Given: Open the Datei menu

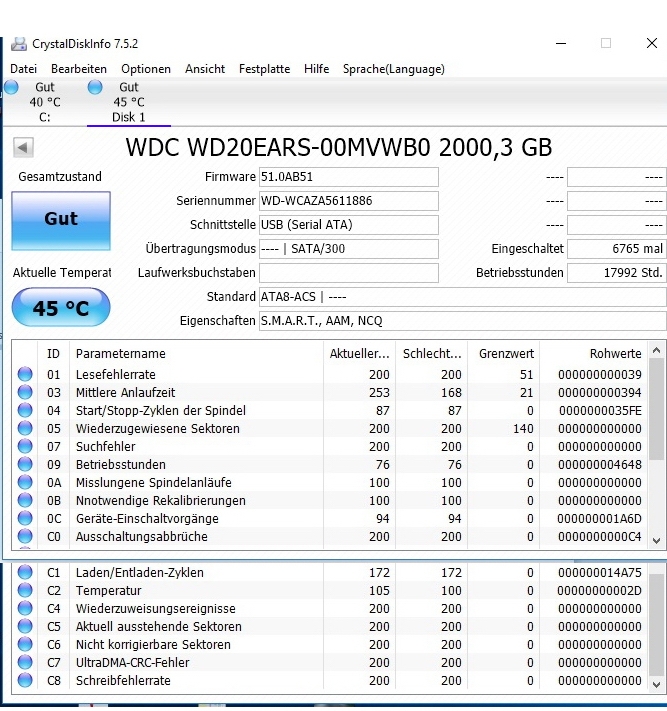Looking at the screenshot, I should pyautogui.click(x=24, y=69).
